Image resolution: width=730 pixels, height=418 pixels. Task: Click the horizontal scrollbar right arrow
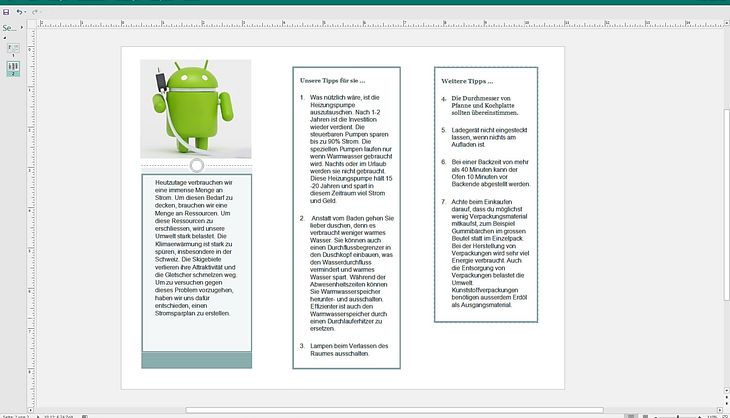coord(720,410)
